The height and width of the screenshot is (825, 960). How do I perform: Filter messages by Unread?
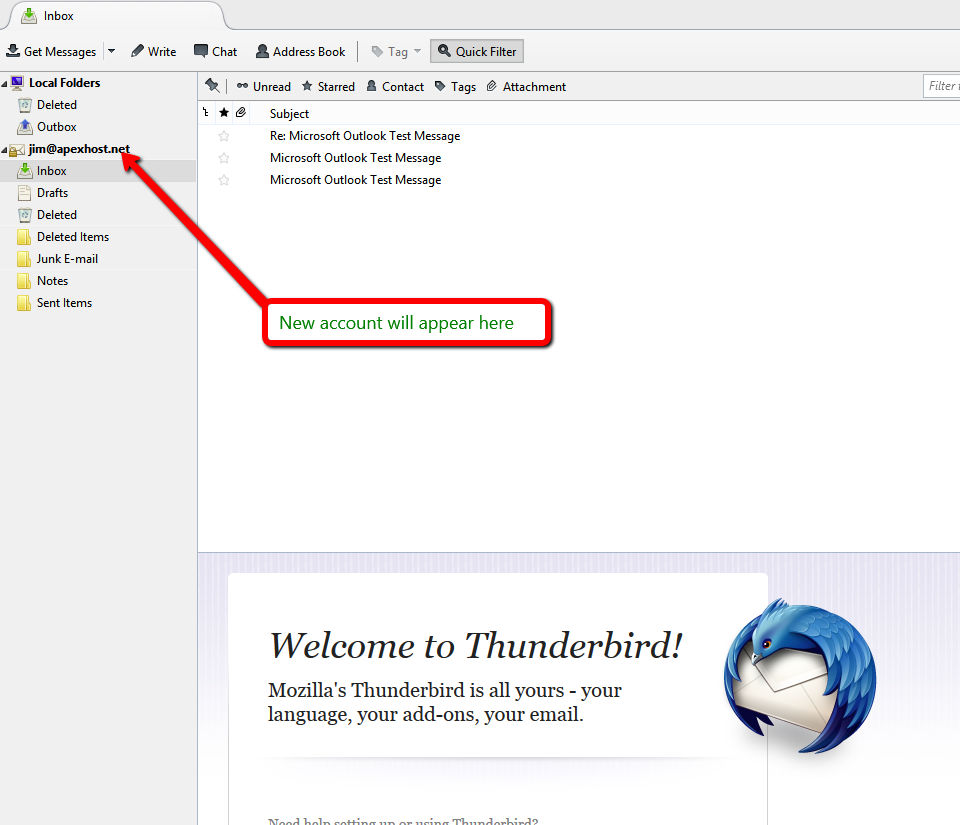click(x=264, y=87)
